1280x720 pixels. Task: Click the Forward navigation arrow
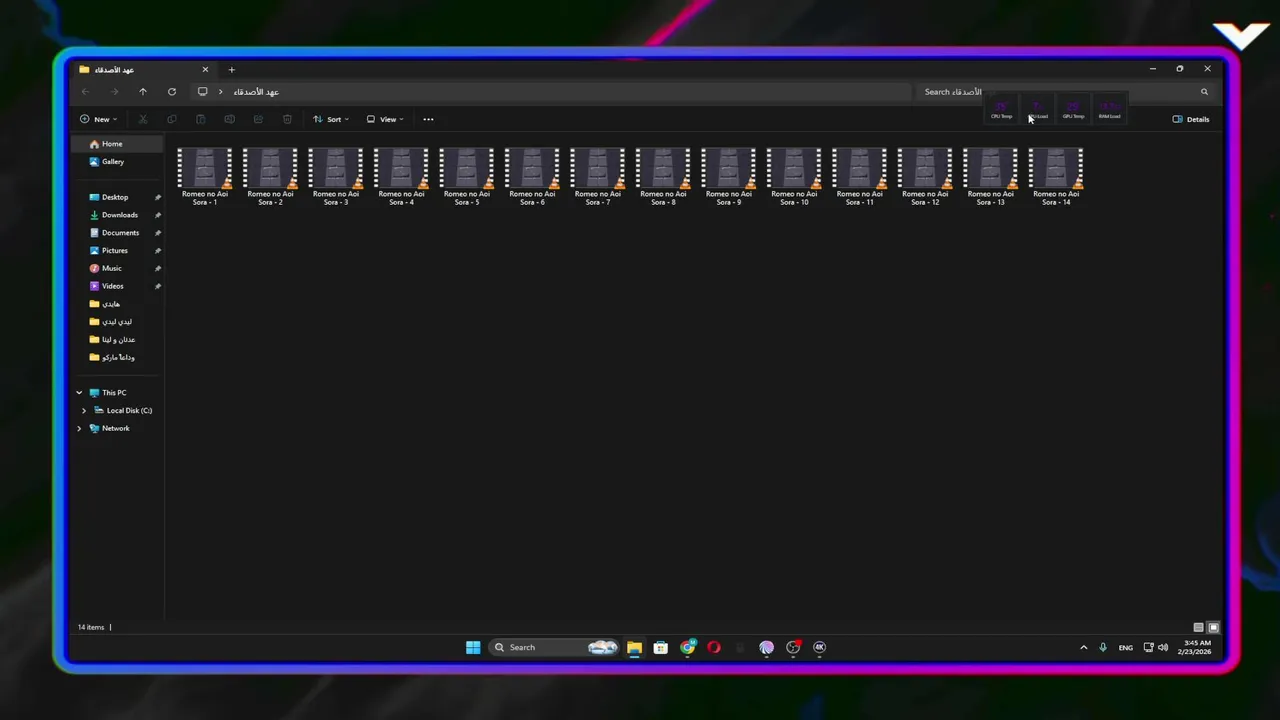click(114, 91)
